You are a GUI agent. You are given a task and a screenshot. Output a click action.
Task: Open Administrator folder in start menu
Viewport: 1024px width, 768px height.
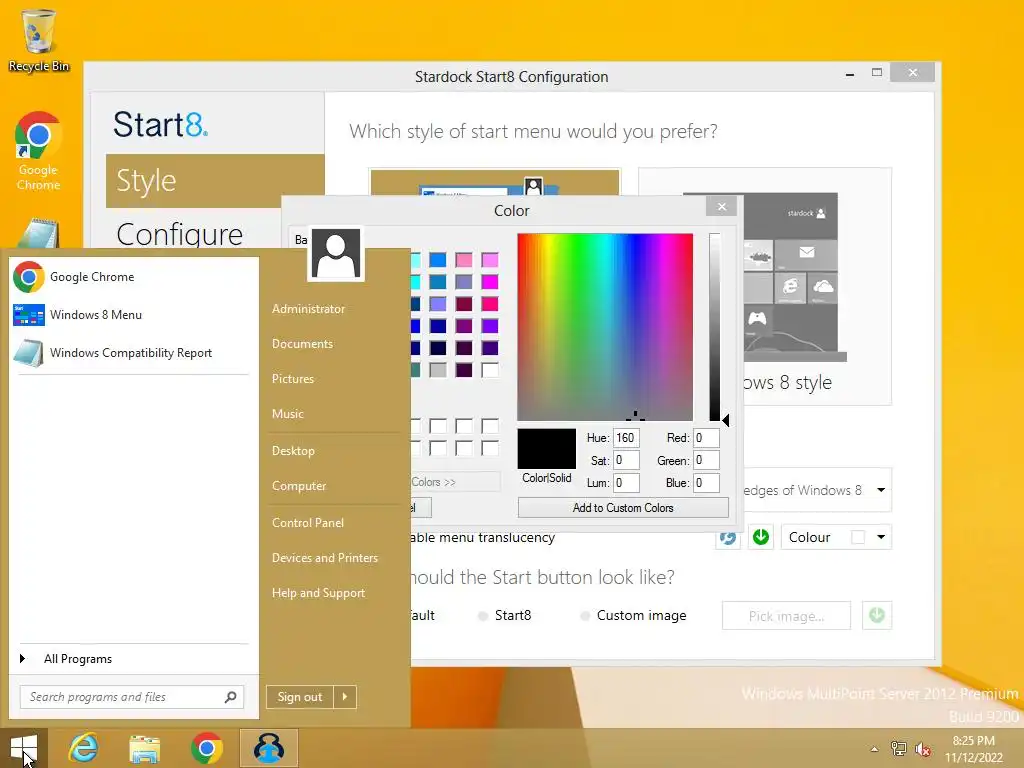(x=308, y=309)
